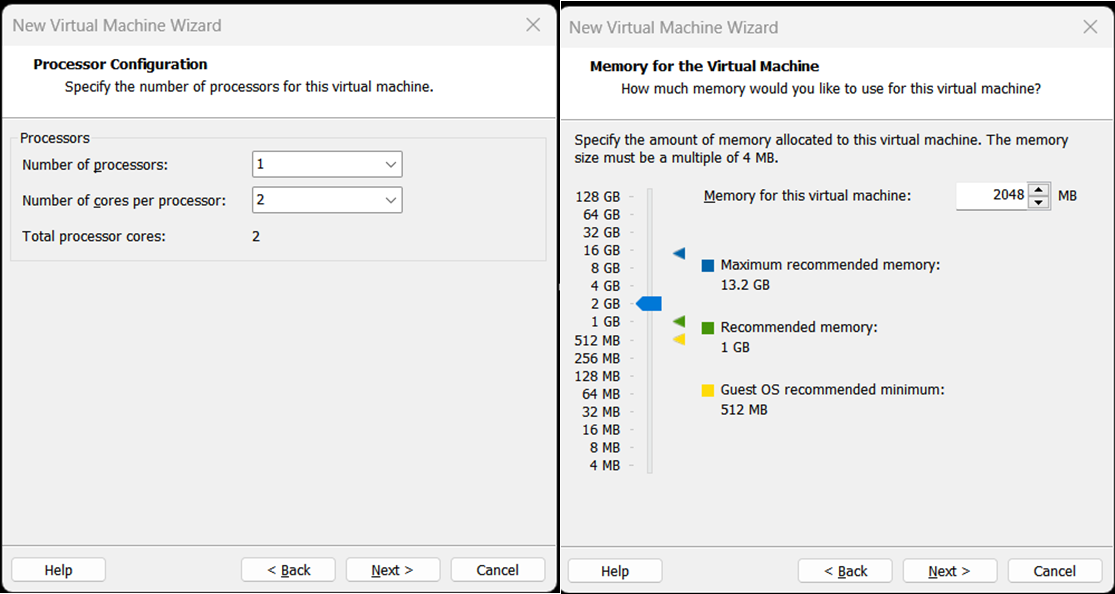Screen dimensions: 1115x594
Task: Increase memory with the spinner up arrow
Action: (x=1040, y=189)
